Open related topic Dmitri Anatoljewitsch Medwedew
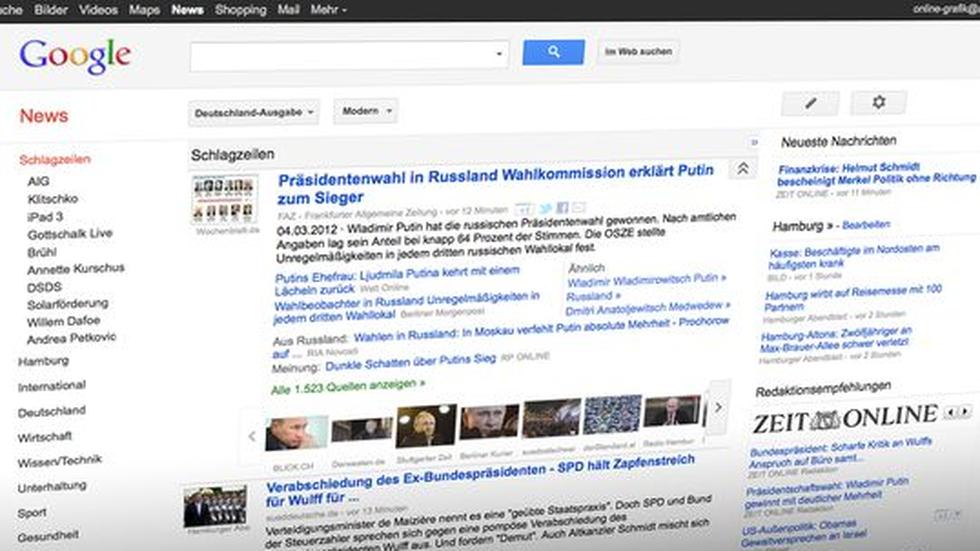The width and height of the screenshot is (980, 551). point(648,309)
